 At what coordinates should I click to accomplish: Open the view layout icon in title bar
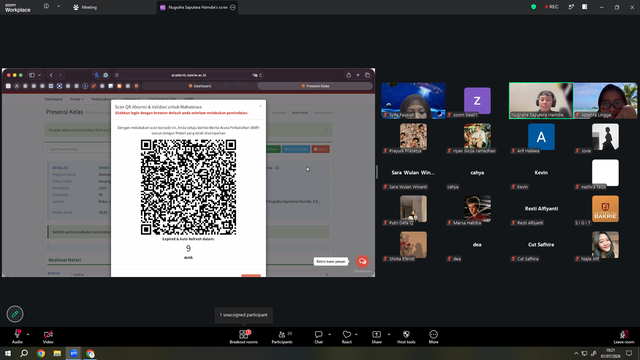click(x=584, y=7)
